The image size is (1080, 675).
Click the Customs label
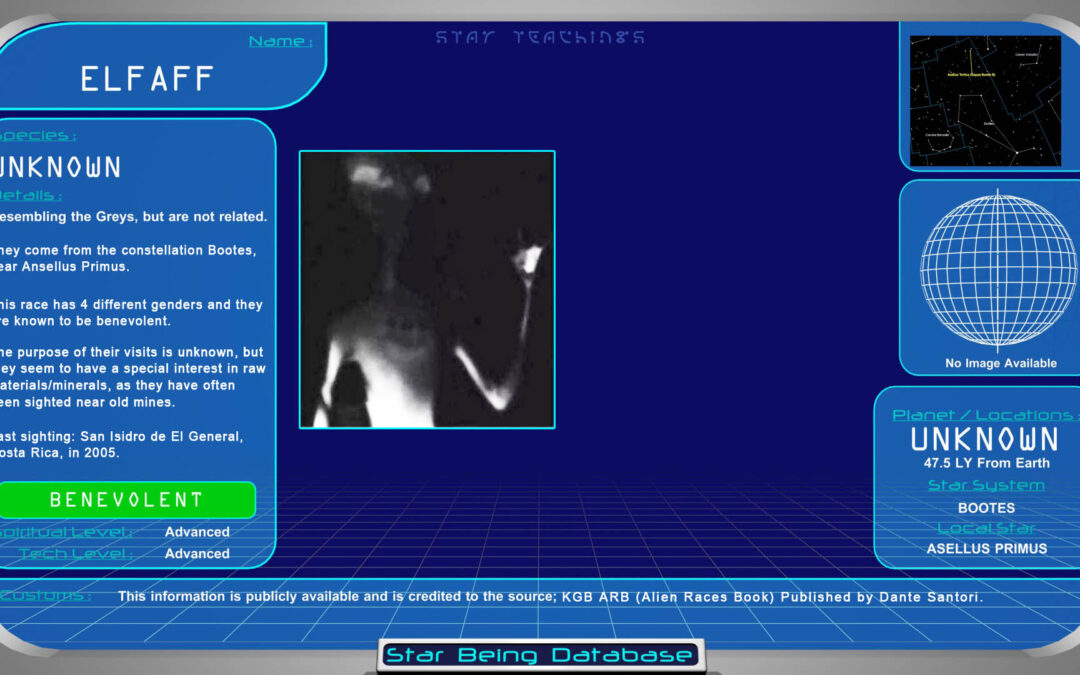point(46,596)
